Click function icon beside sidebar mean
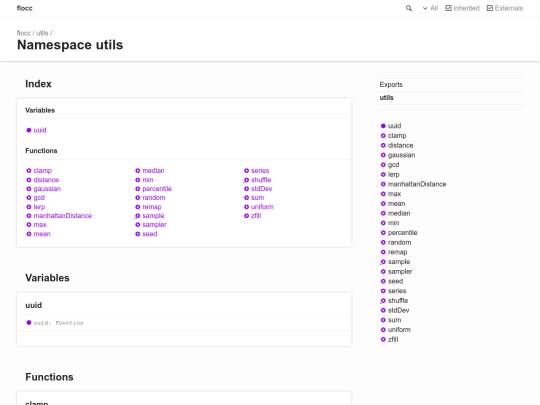Viewport: 540px width, 405px height. (x=383, y=204)
